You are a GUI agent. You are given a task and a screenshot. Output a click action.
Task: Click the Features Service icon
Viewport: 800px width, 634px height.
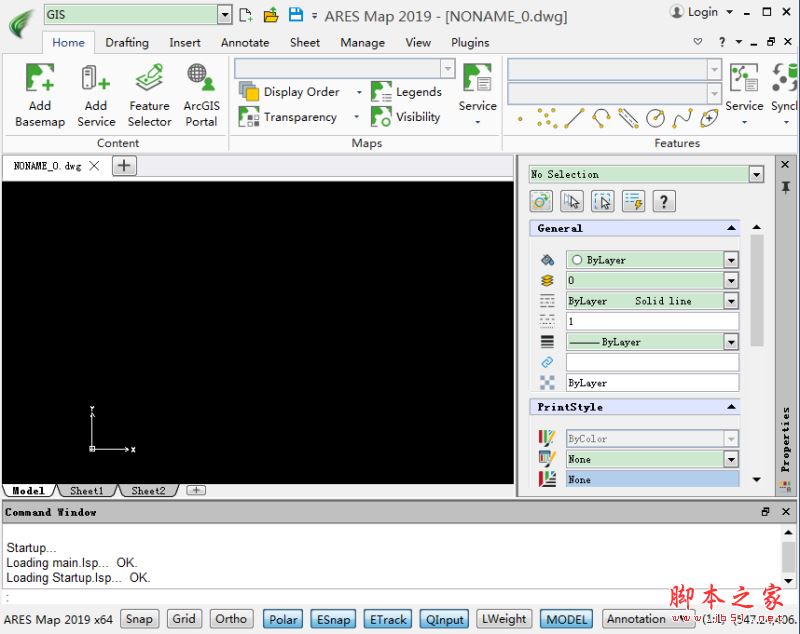tap(744, 78)
